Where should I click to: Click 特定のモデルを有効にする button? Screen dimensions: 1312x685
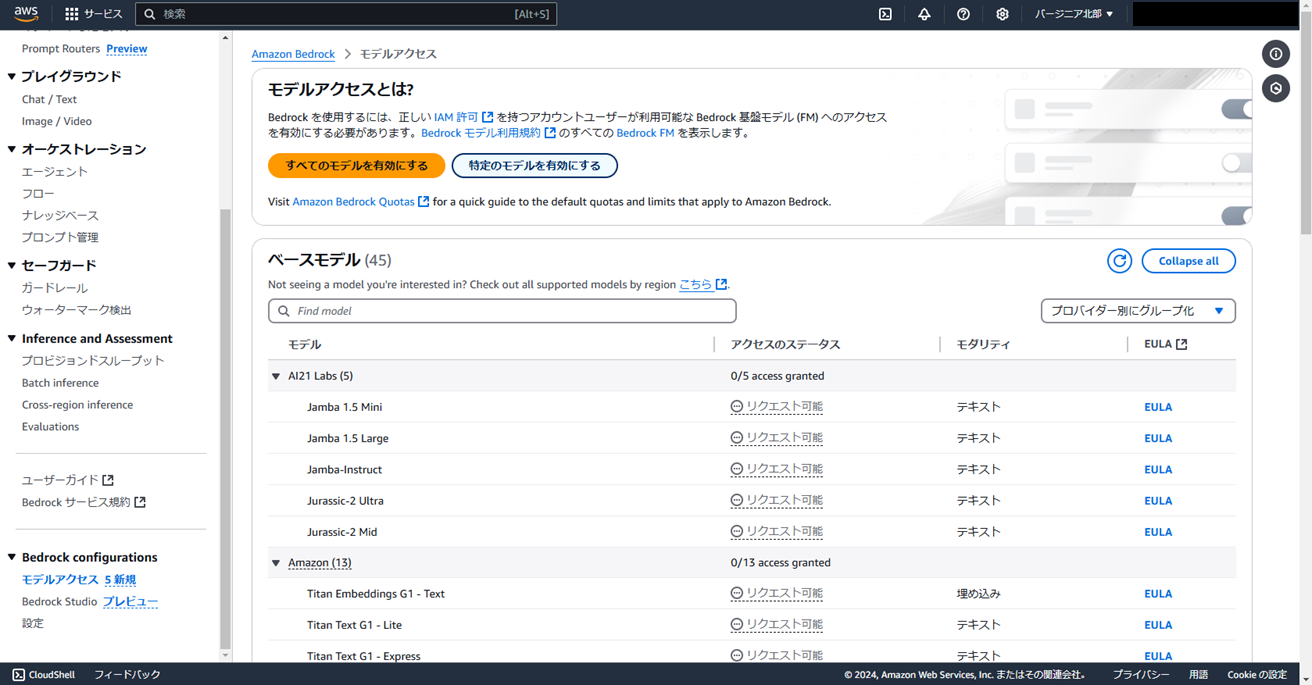535,166
